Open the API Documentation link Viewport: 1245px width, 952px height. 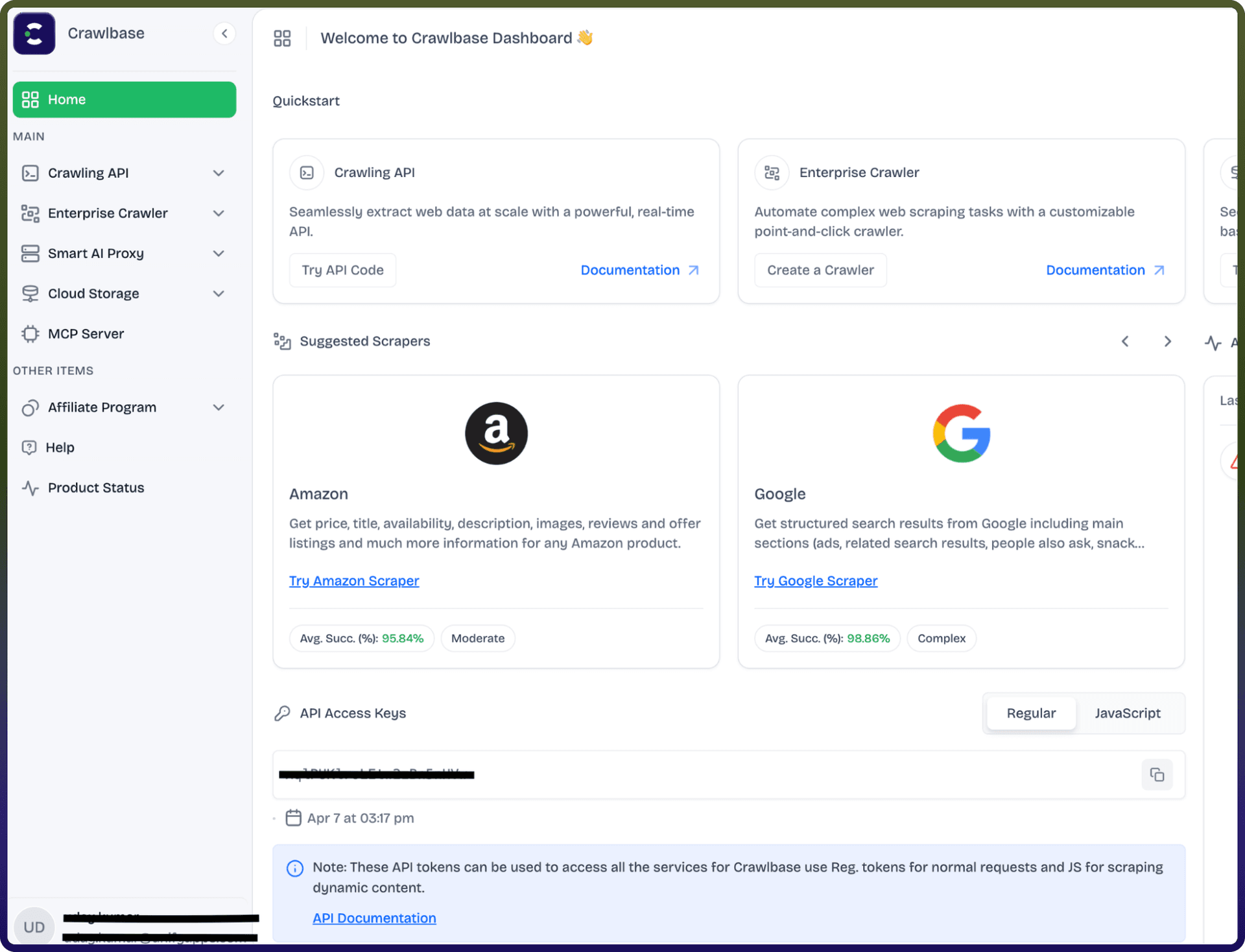point(374,918)
